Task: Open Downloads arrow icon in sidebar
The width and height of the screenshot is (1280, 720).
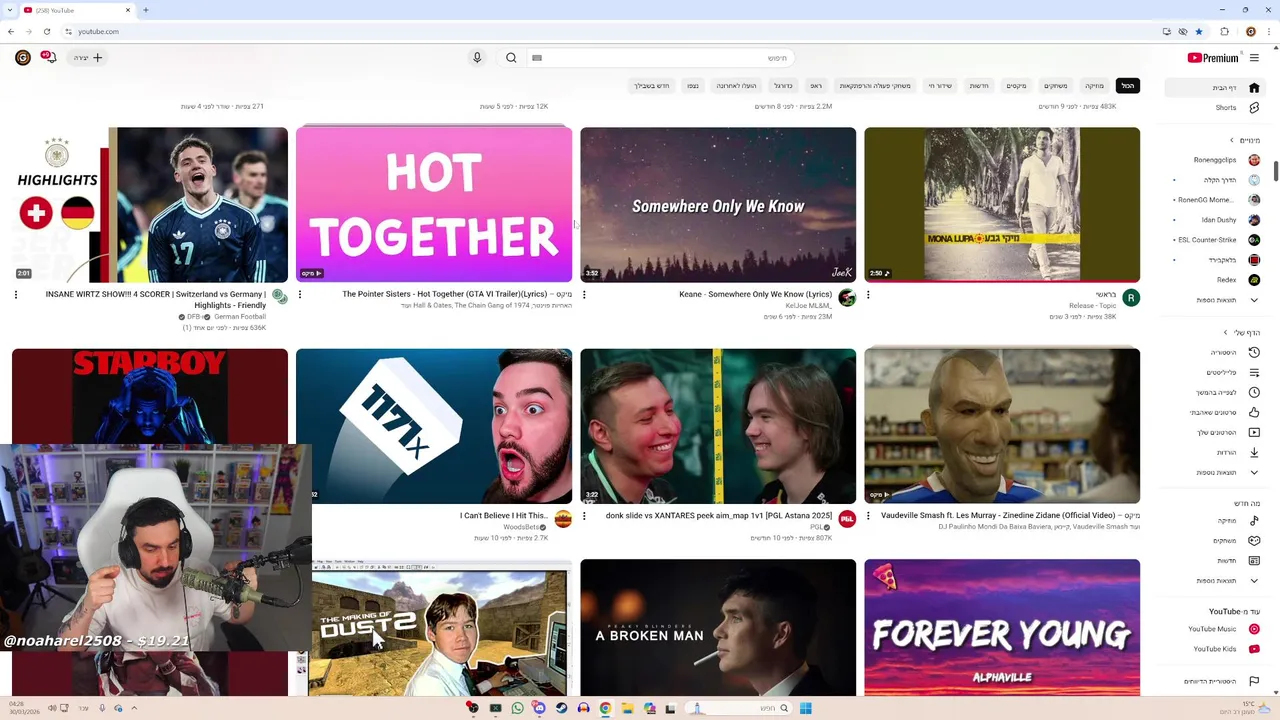Action: click(1254, 452)
